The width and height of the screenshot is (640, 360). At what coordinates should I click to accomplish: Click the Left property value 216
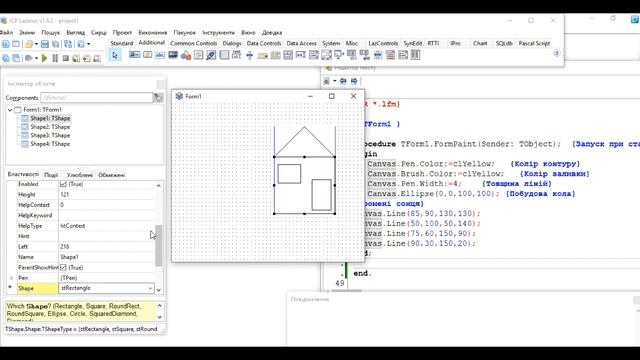point(107,247)
